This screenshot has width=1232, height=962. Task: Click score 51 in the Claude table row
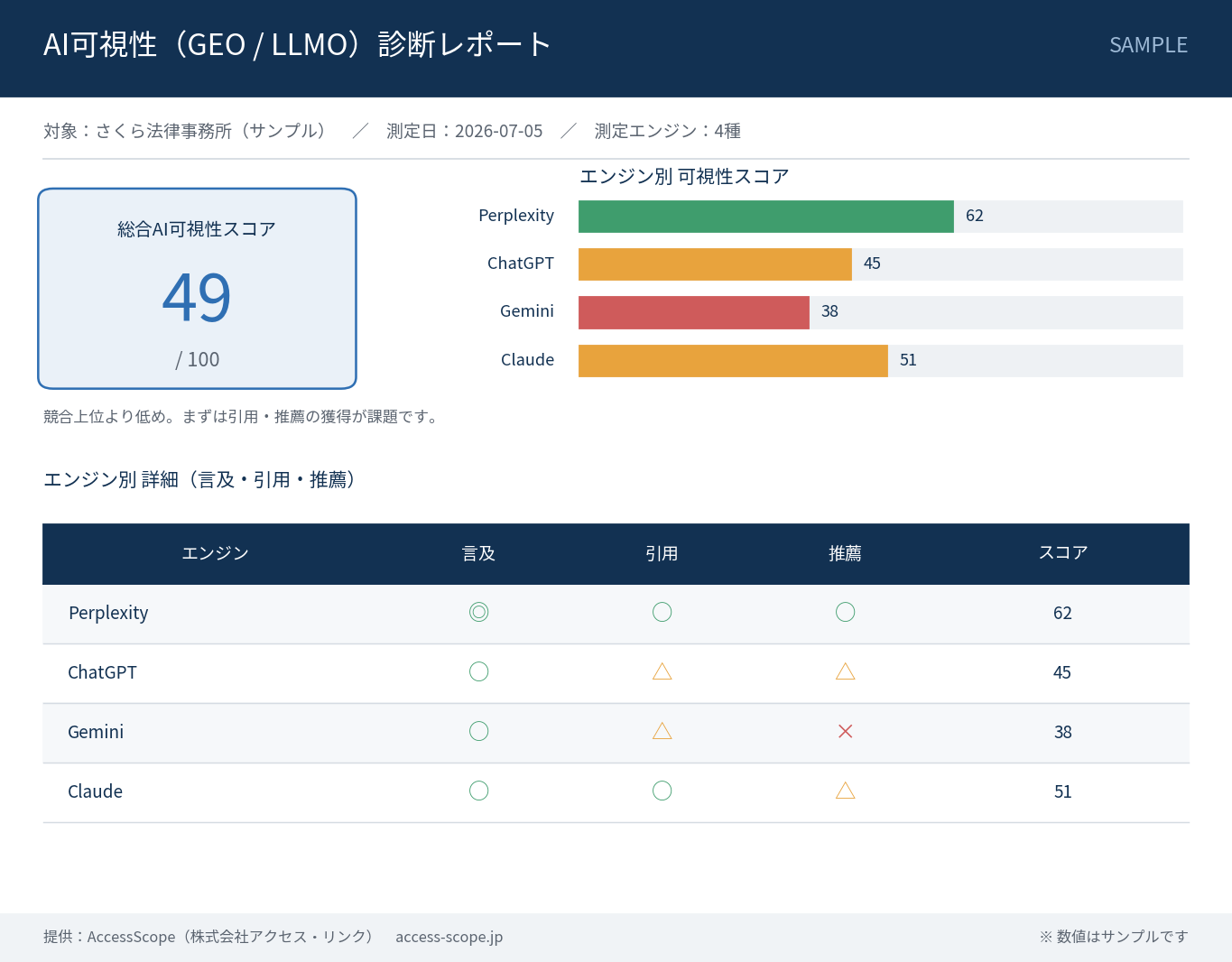point(1063,791)
